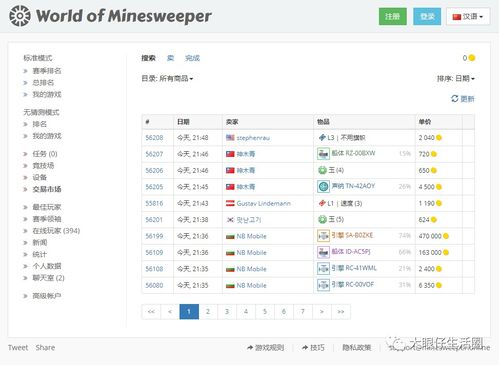Switch to the 完成 tab
499x365 pixels.
point(192,58)
